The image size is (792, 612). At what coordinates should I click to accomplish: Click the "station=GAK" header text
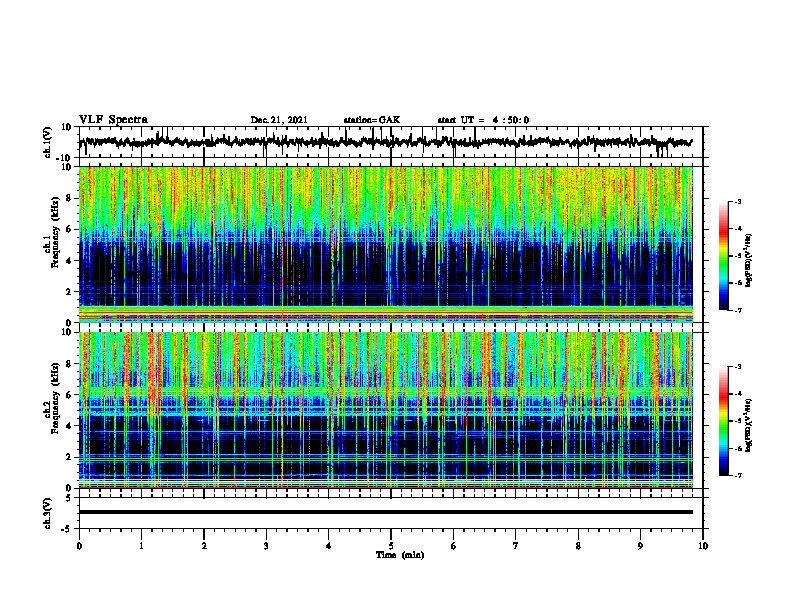click(372, 120)
